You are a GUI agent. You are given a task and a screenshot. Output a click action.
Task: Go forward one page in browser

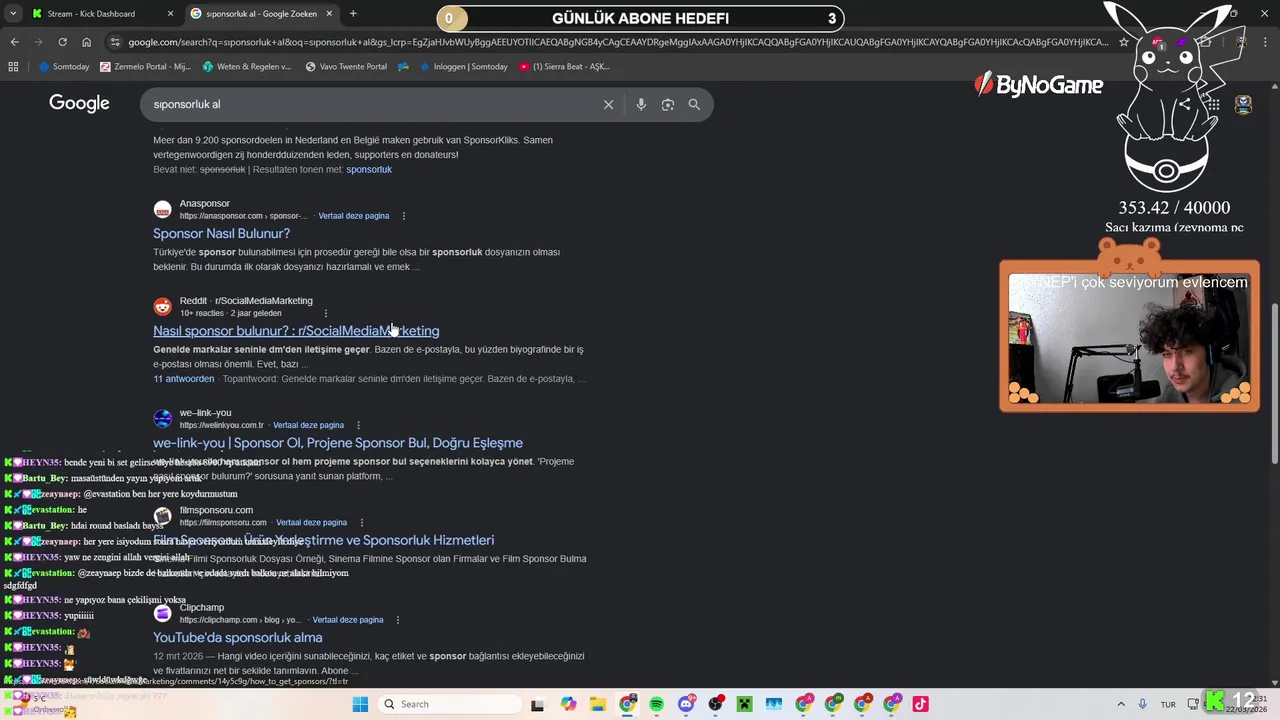tap(38, 42)
